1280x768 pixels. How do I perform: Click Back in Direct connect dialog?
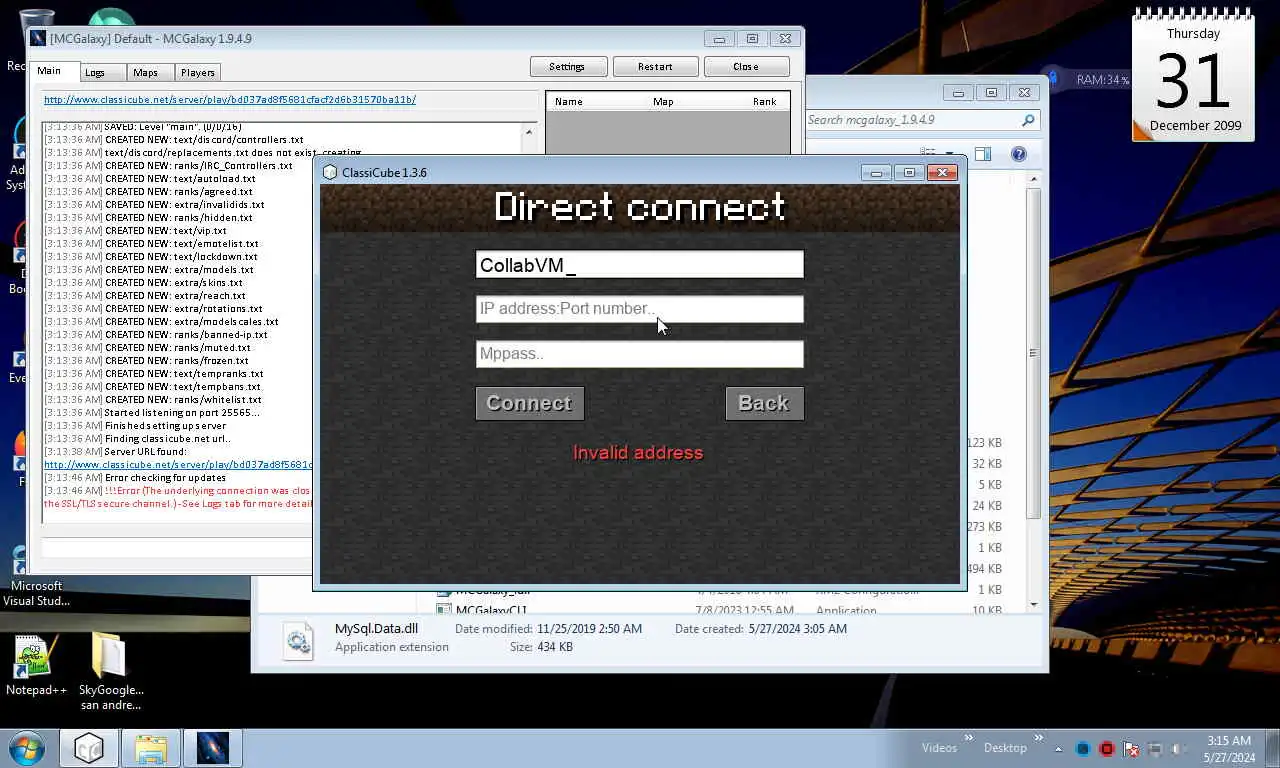click(x=764, y=403)
